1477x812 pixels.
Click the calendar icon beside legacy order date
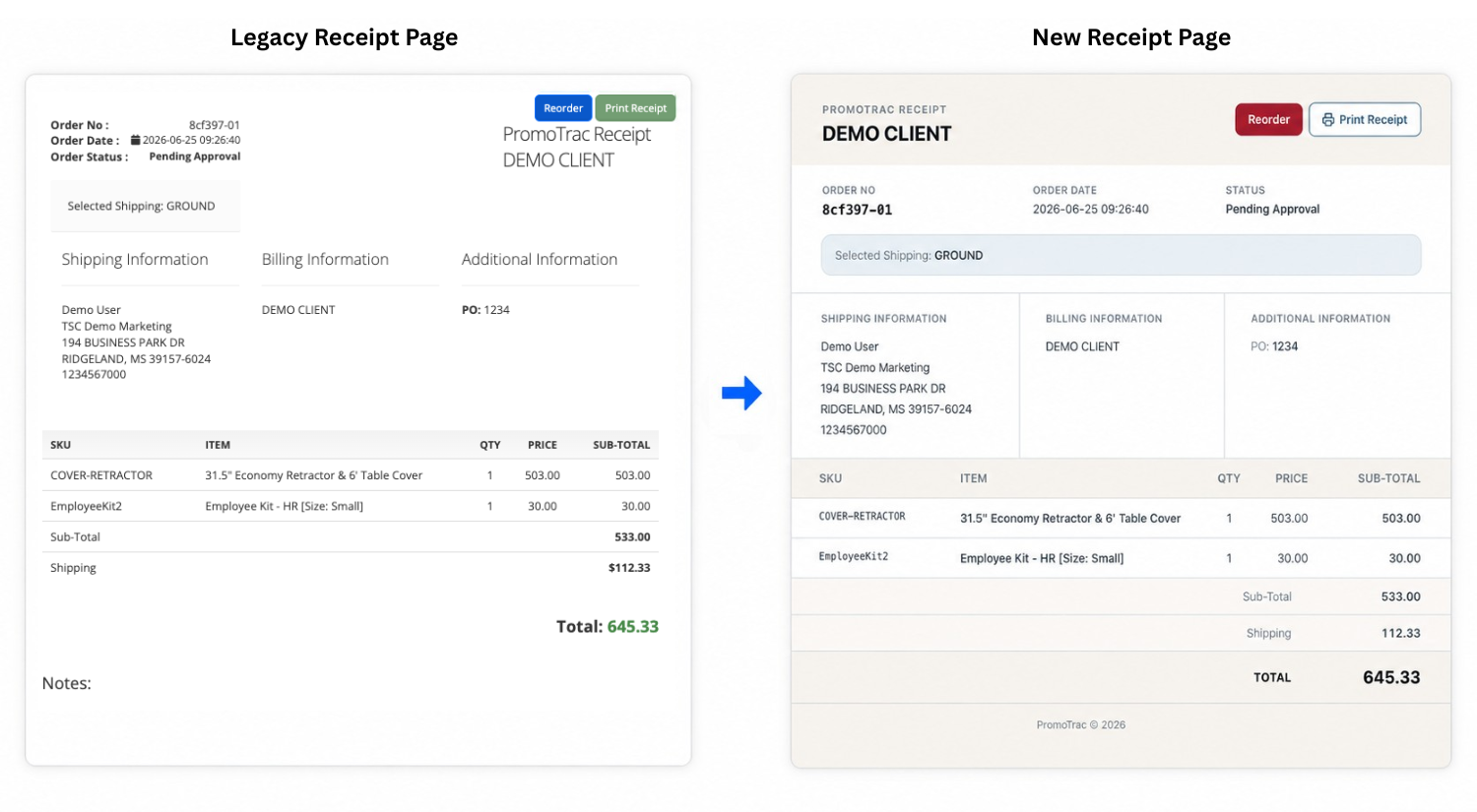[136, 140]
